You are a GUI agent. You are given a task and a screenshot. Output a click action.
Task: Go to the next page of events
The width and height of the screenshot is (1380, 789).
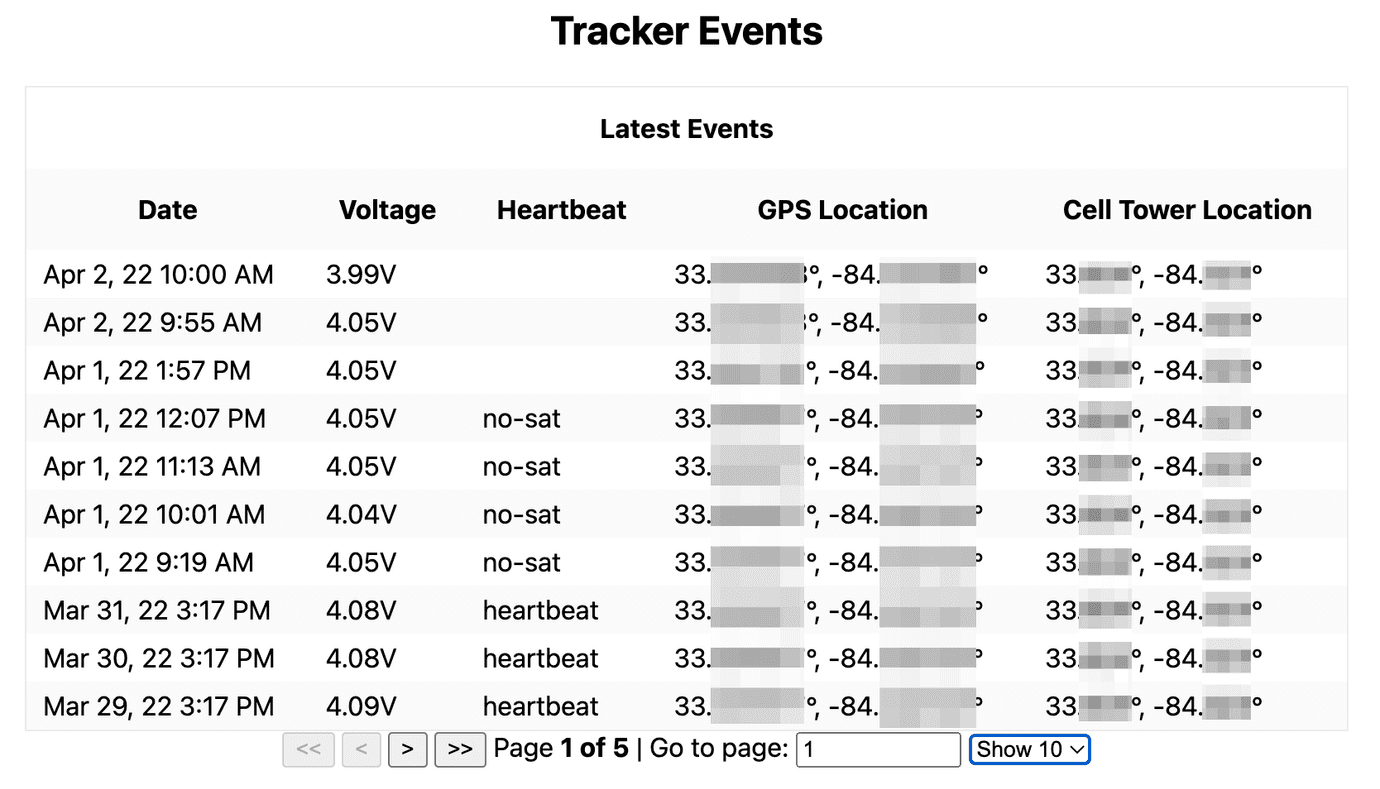pos(407,749)
